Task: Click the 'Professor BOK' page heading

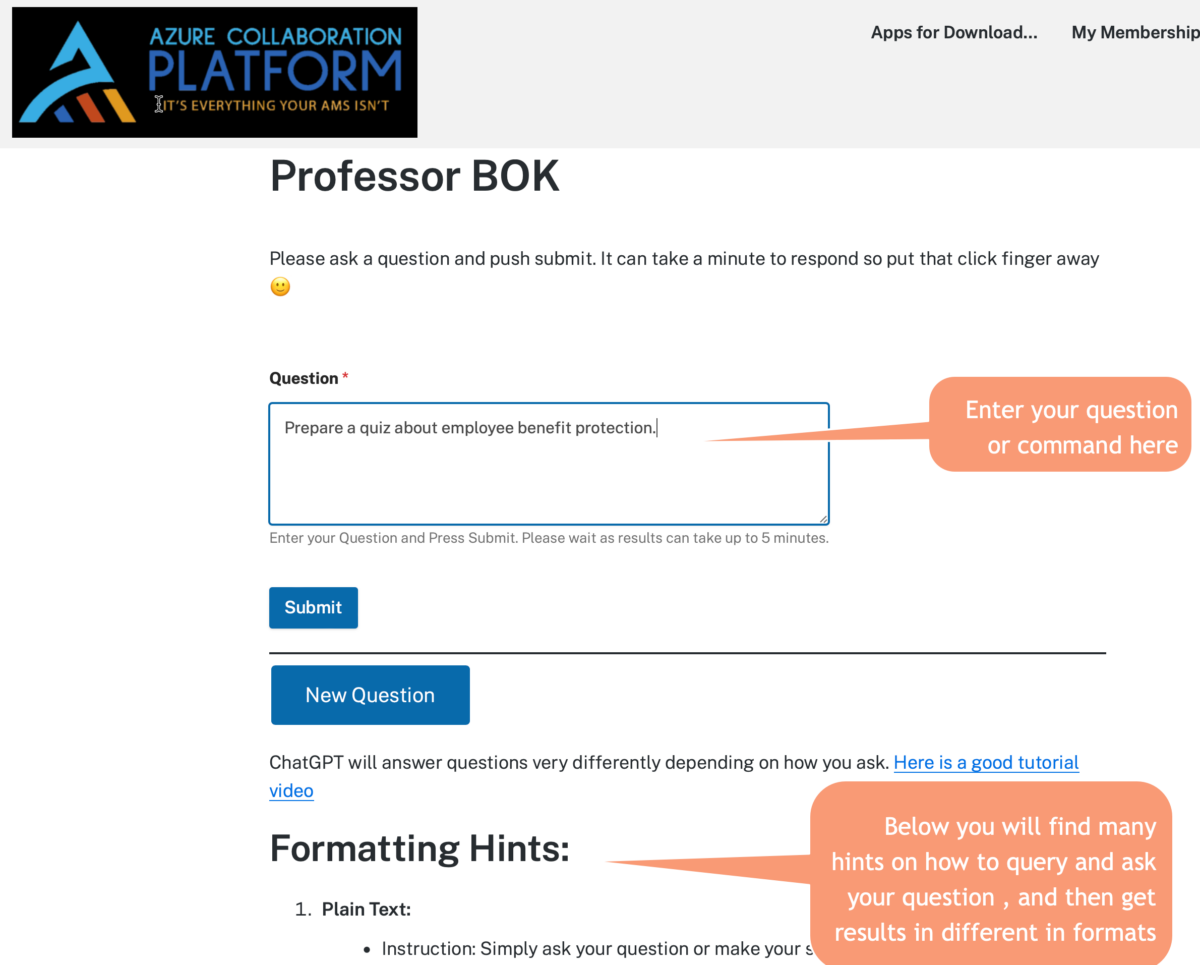Action: [x=414, y=176]
